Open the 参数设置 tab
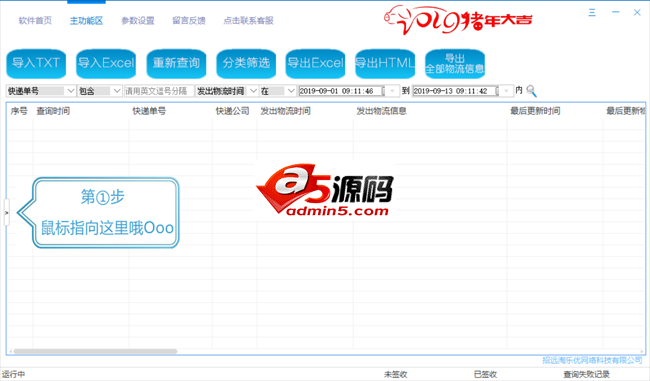This screenshot has width=650, height=381. click(x=138, y=21)
